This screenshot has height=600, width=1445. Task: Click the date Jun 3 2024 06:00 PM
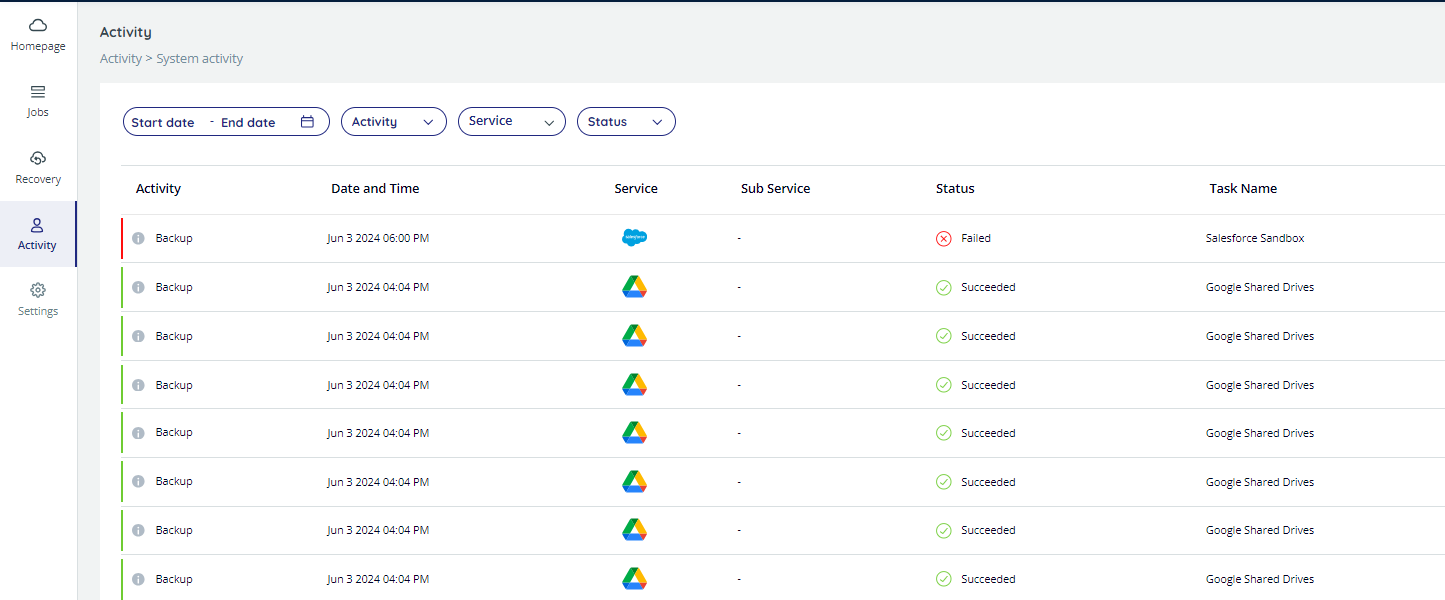tap(378, 239)
